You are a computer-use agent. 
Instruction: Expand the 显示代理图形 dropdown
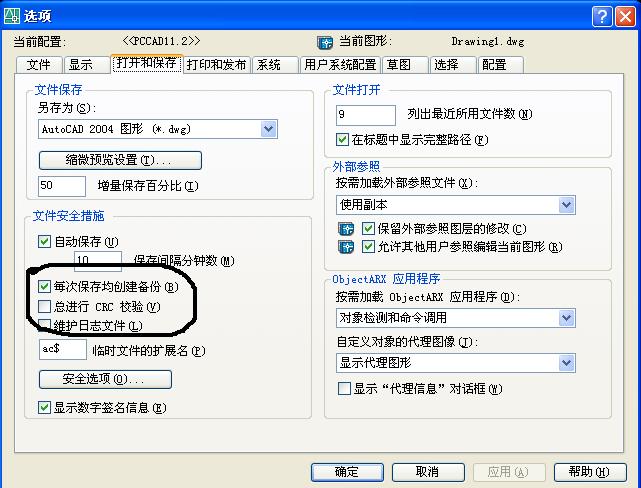click(456, 363)
